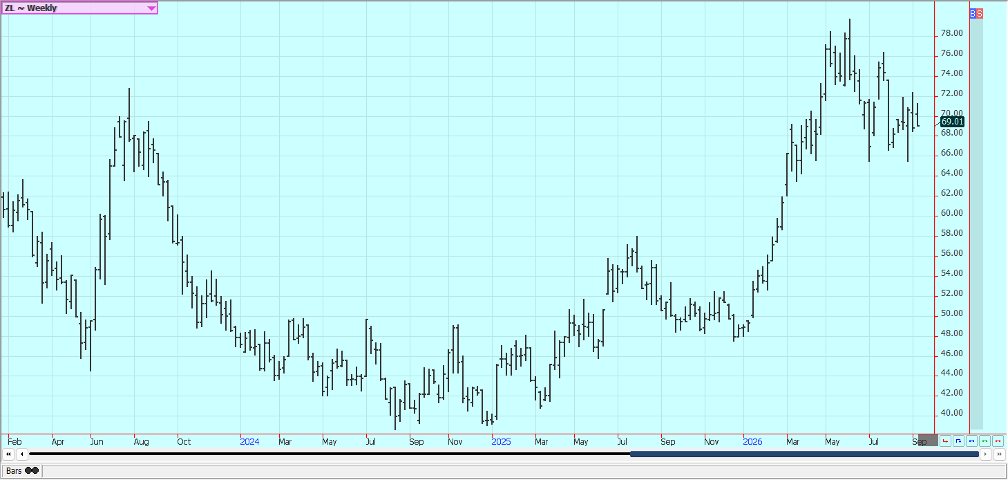Click the gray box next to Sep
This screenshot has width=1008, height=480.
click(x=928, y=440)
